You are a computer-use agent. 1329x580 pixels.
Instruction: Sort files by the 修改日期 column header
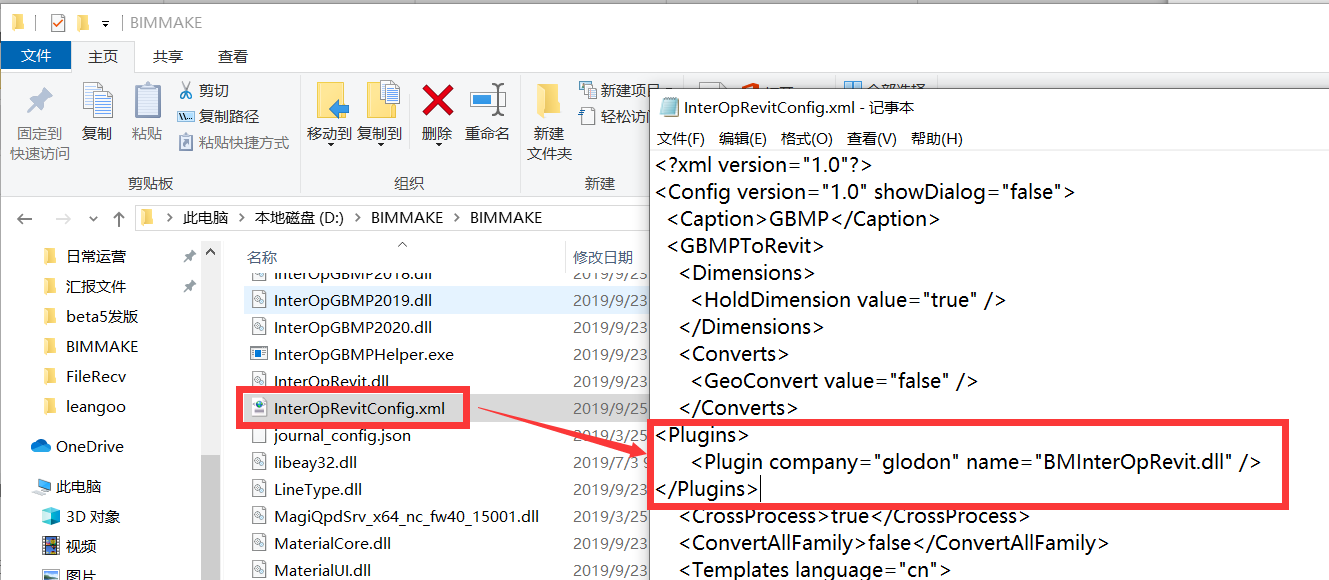click(603, 257)
